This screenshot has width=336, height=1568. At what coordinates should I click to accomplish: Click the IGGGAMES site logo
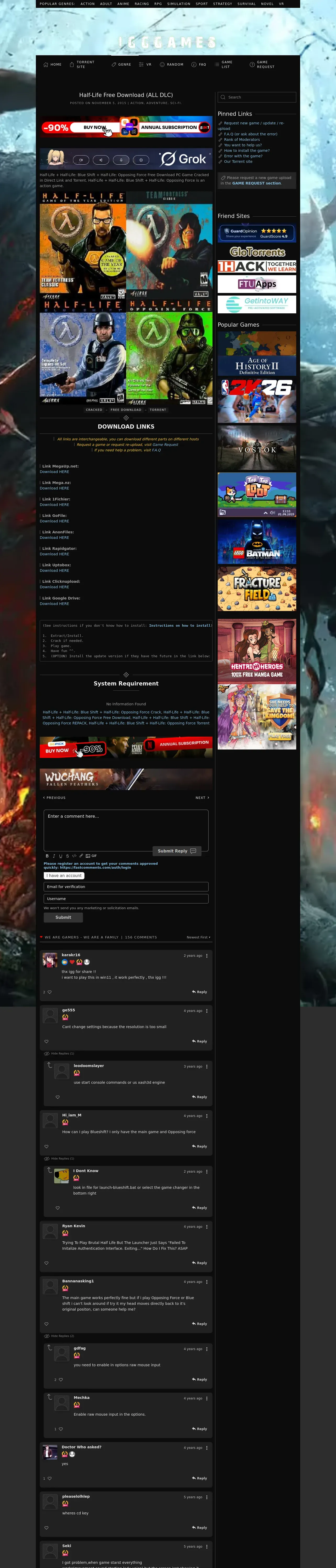click(168, 42)
